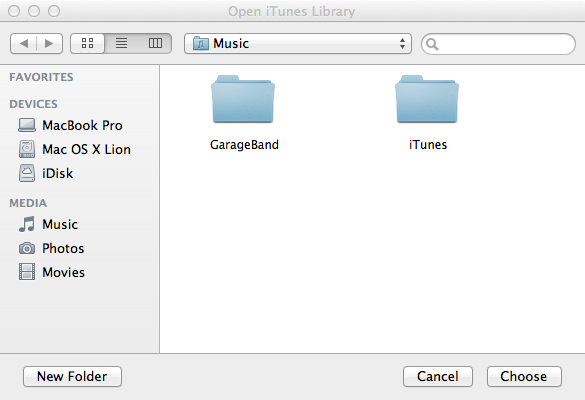Click the Mac OS X Lion hard drive icon
Screen dimensions: 585x400
pos(27,149)
